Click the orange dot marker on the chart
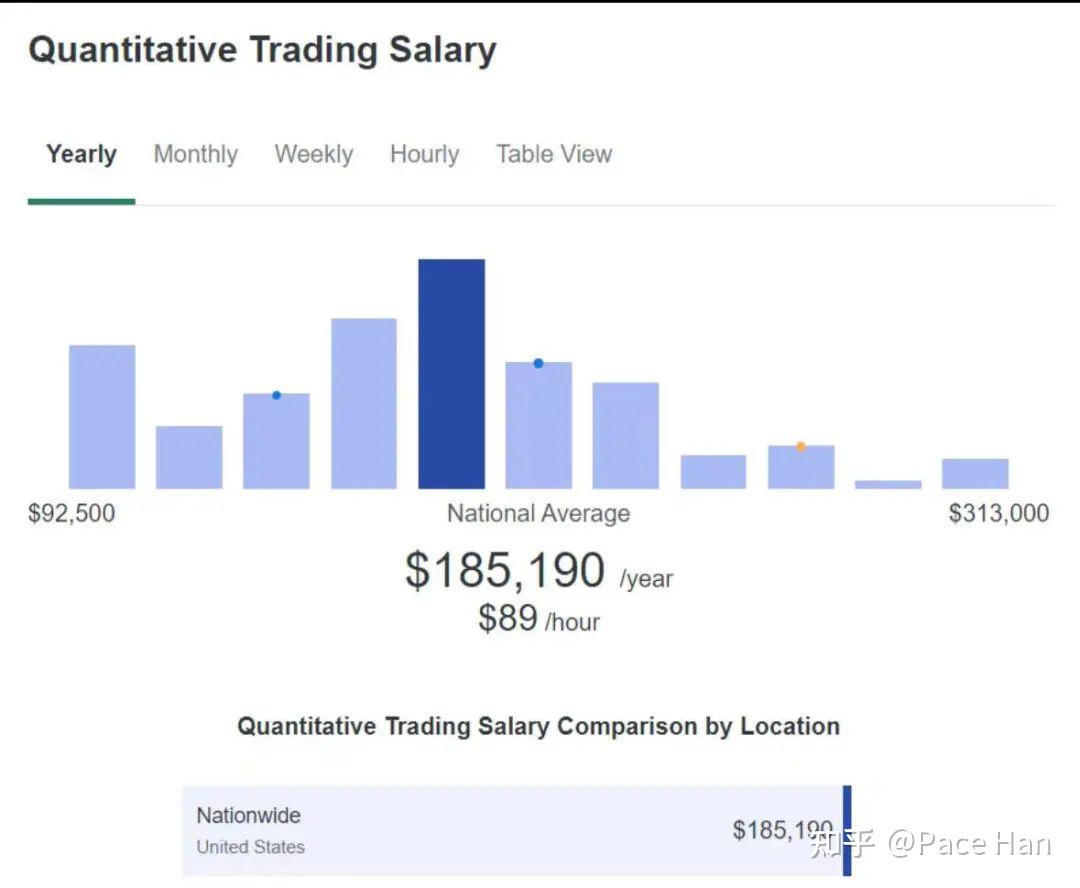Screen dimensions: 1080x888 pyautogui.click(x=801, y=446)
